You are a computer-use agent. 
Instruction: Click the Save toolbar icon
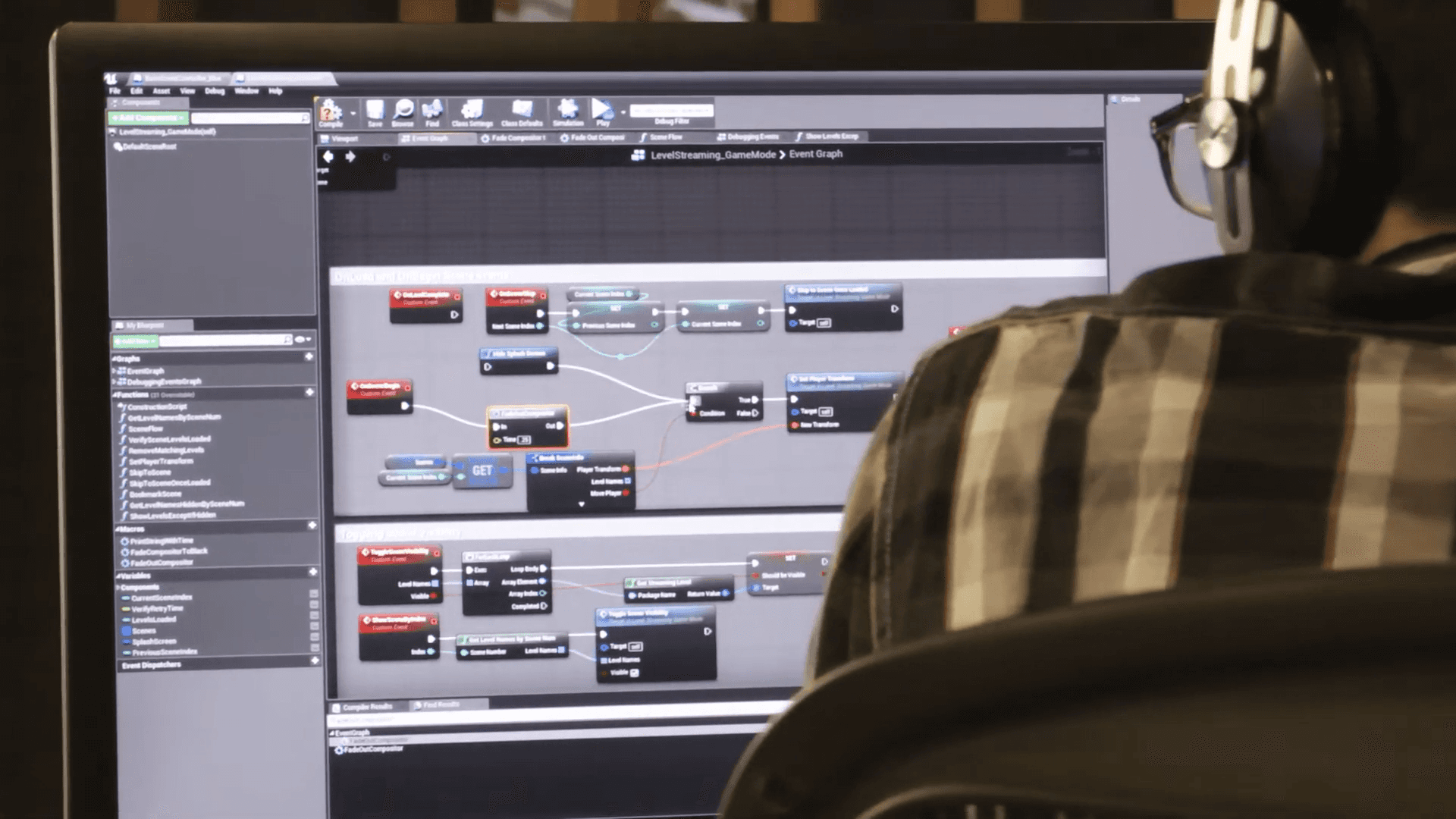[375, 111]
